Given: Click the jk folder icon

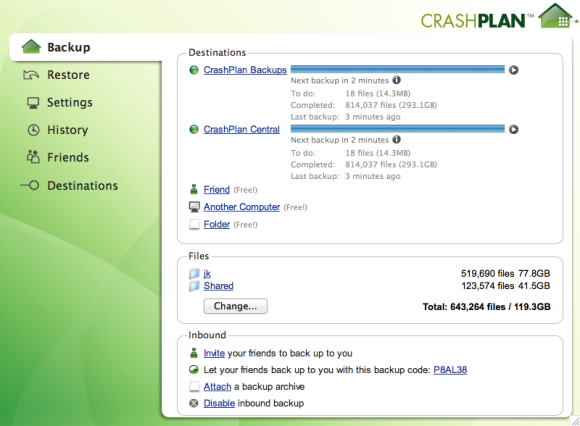Looking at the screenshot, I should (x=194, y=274).
